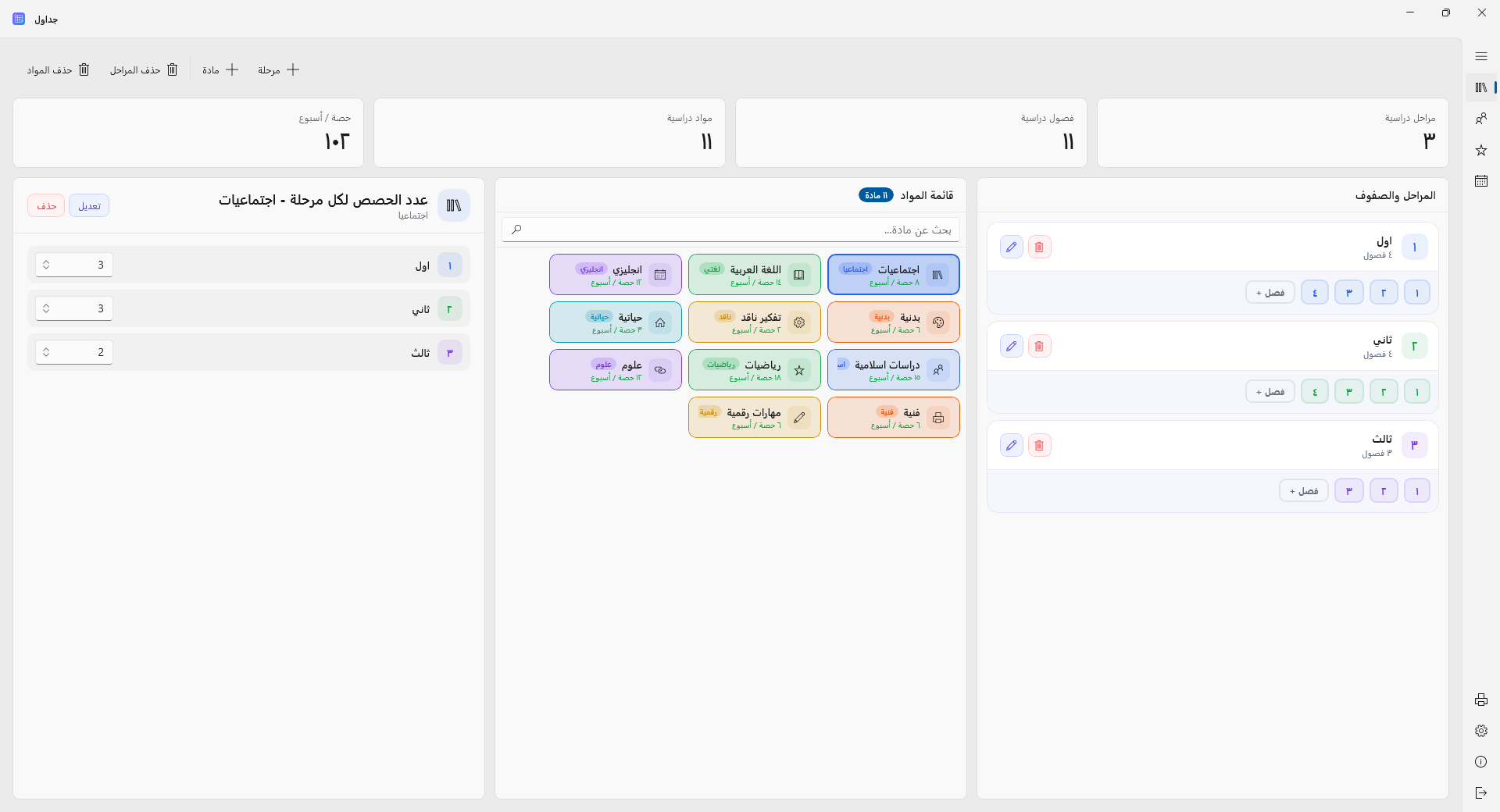Click the add مادة toolbar button
The height and width of the screenshot is (812, 1500).
[x=220, y=70]
